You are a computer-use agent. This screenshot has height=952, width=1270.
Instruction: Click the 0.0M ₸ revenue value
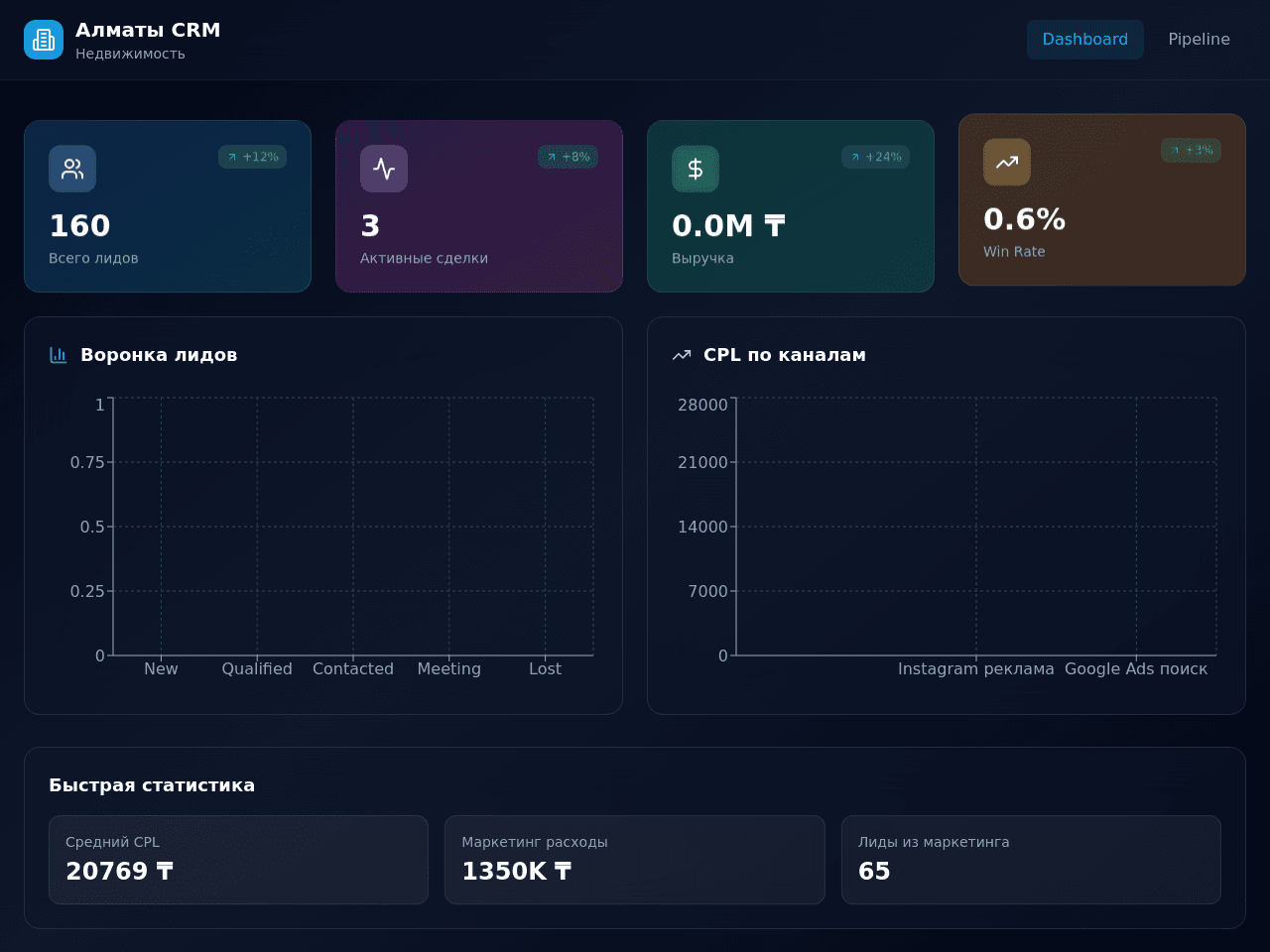coord(728,226)
